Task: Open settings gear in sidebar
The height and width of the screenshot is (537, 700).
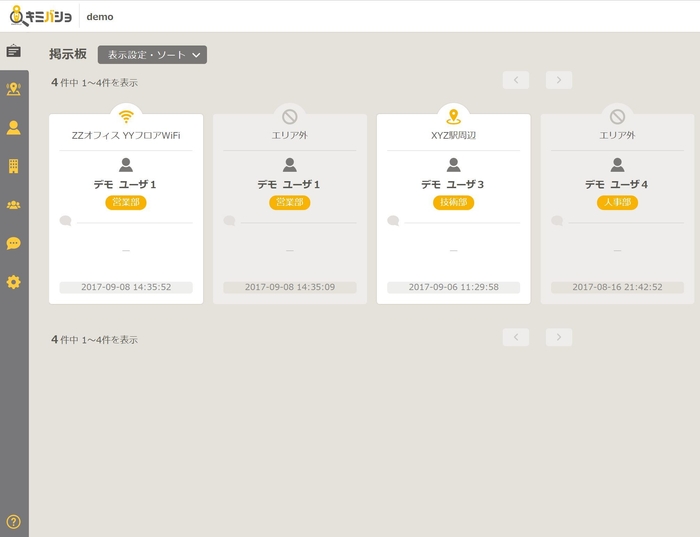Action: click(x=13, y=282)
